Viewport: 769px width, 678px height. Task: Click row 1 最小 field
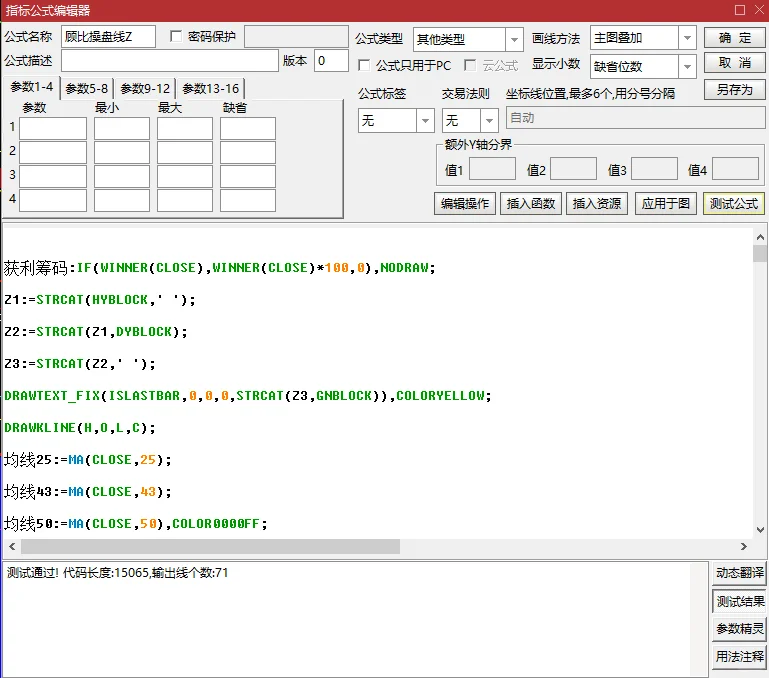(122, 128)
